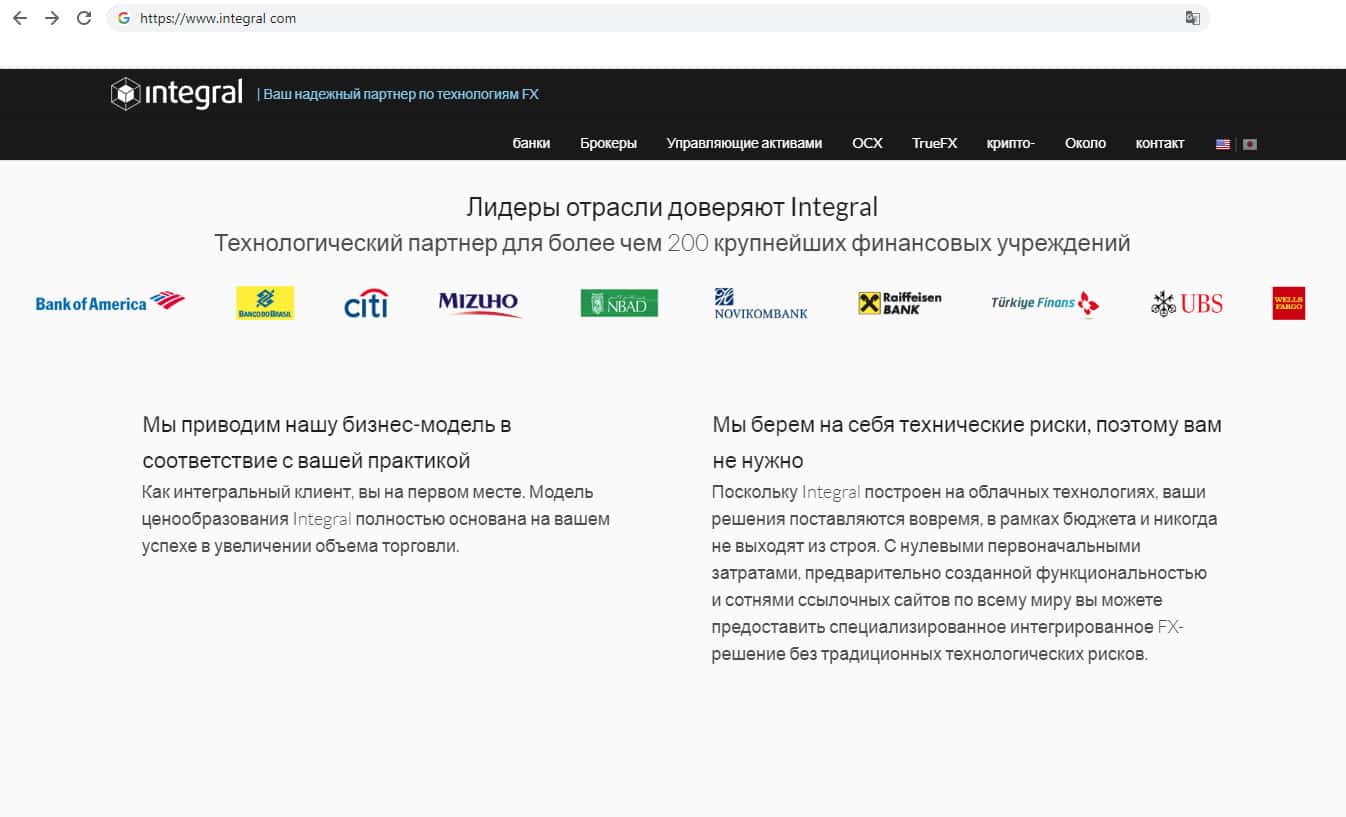Click the Banco do Brasil logo

pos(265,303)
